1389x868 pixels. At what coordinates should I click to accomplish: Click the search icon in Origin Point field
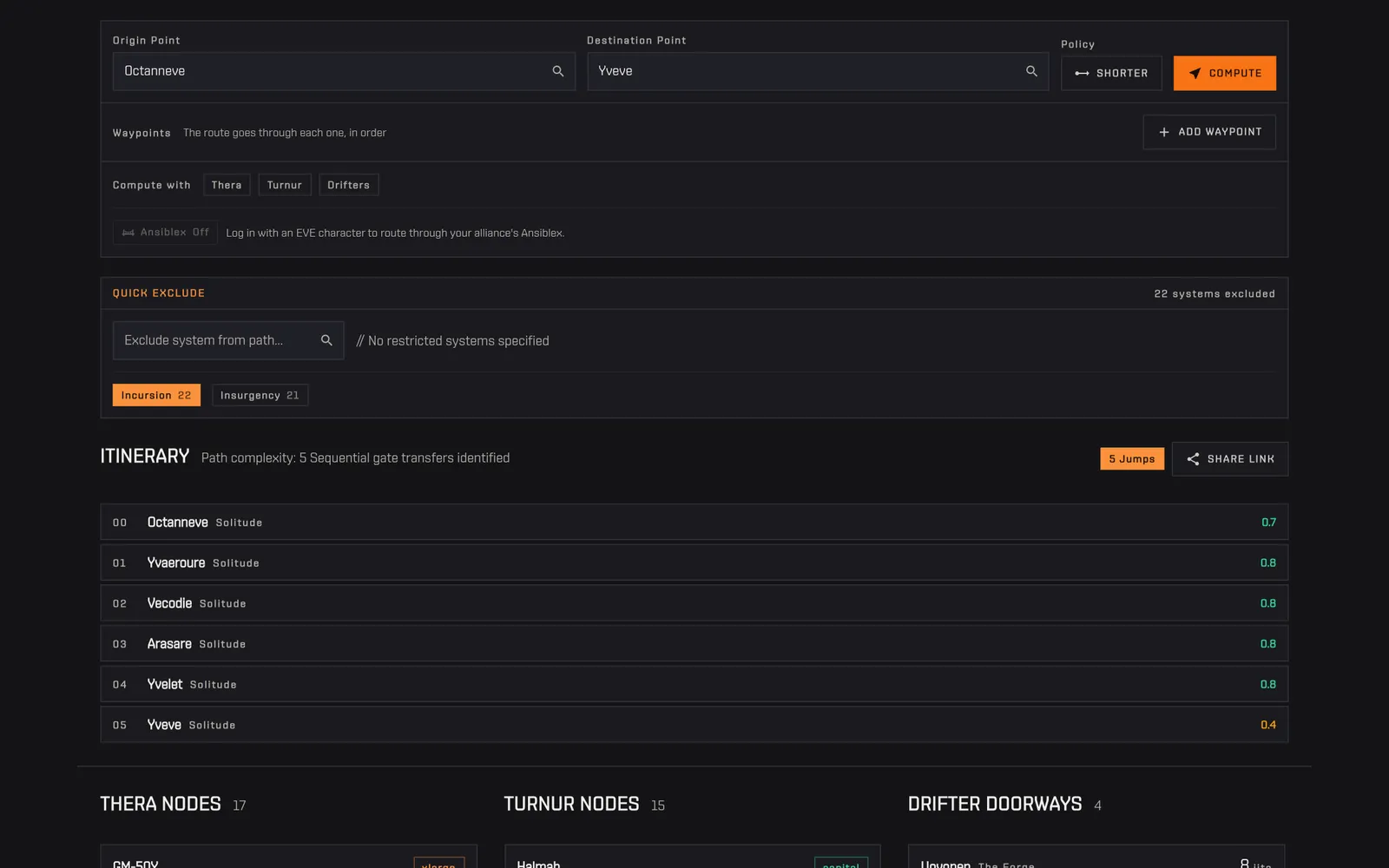pyautogui.click(x=558, y=71)
